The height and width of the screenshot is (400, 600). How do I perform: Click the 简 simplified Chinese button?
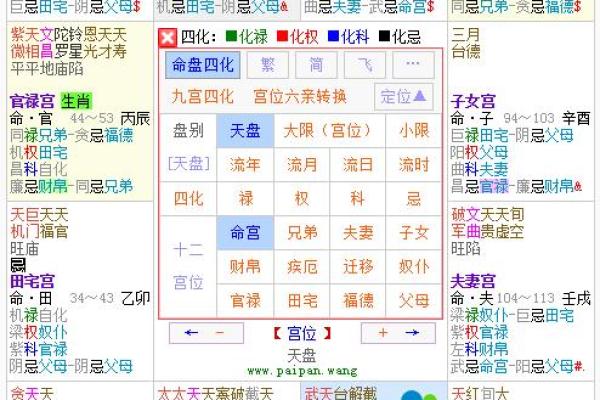(x=316, y=66)
